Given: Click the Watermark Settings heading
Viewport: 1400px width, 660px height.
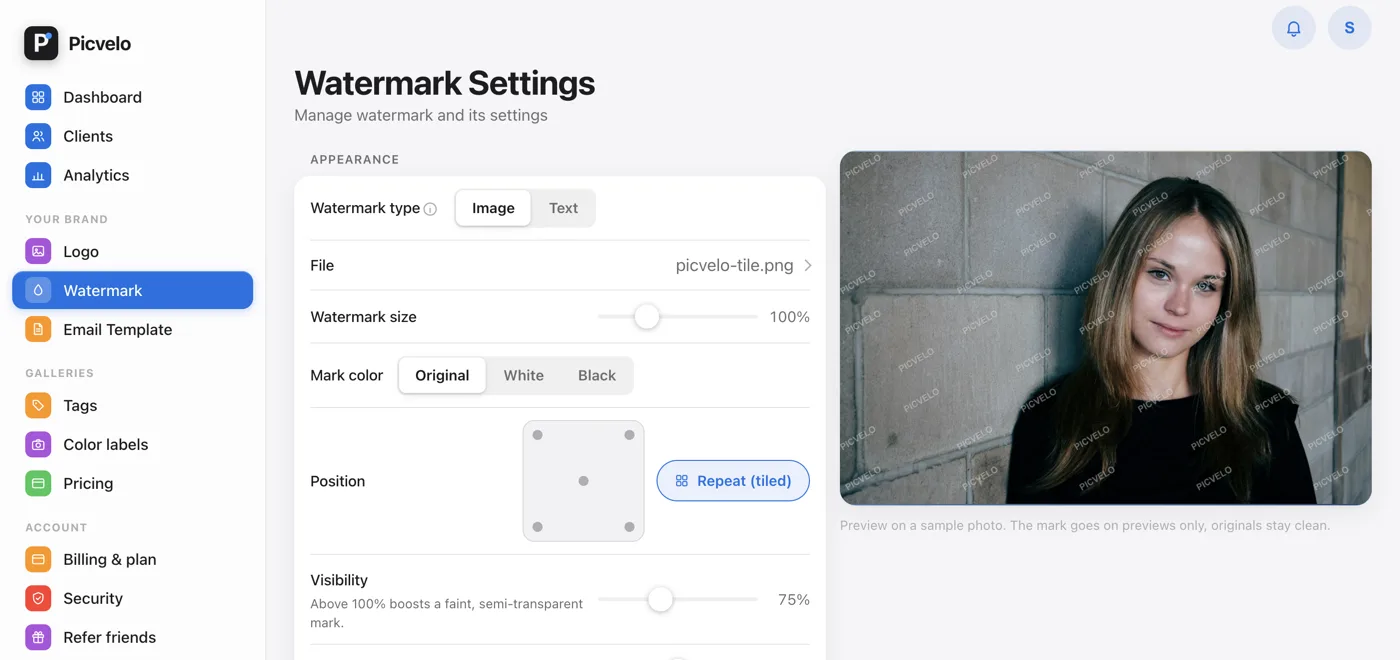Looking at the screenshot, I should pyautogui.click(x=444, y=83).
